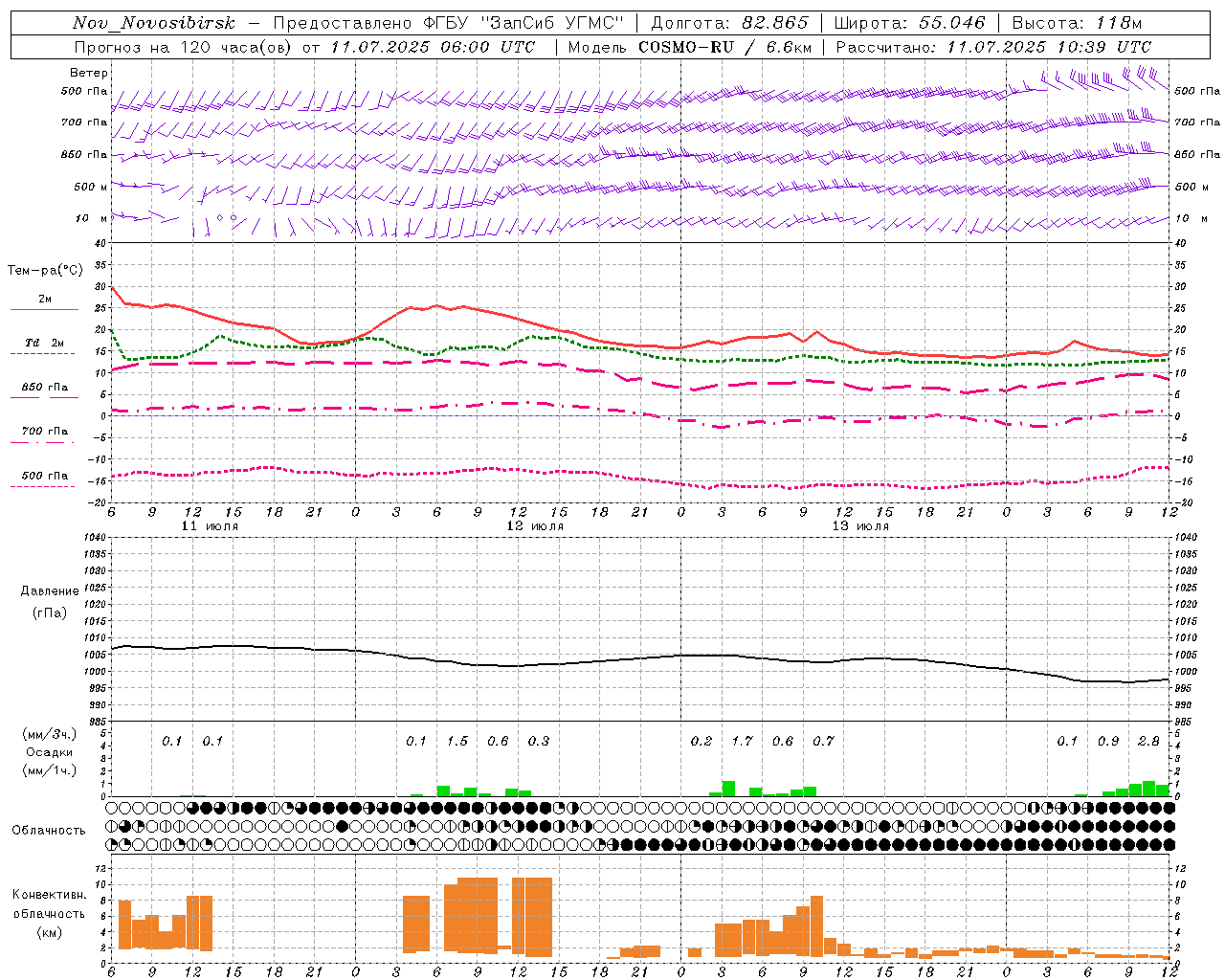Click the "11 июля" date label
The width and height of the screenshot is (1225, 980).
[210, 526]
